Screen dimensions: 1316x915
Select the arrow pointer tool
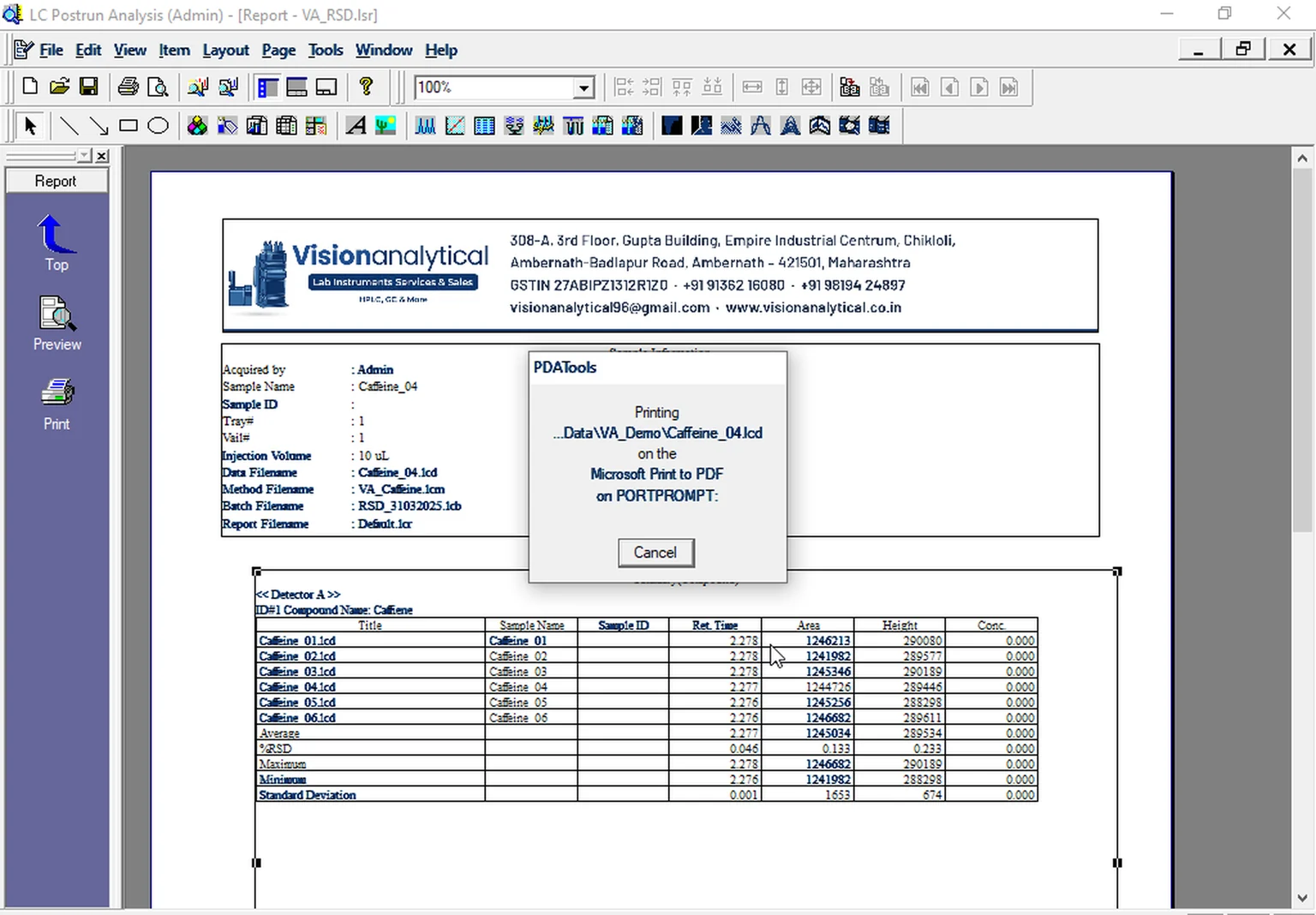[30, 126]
